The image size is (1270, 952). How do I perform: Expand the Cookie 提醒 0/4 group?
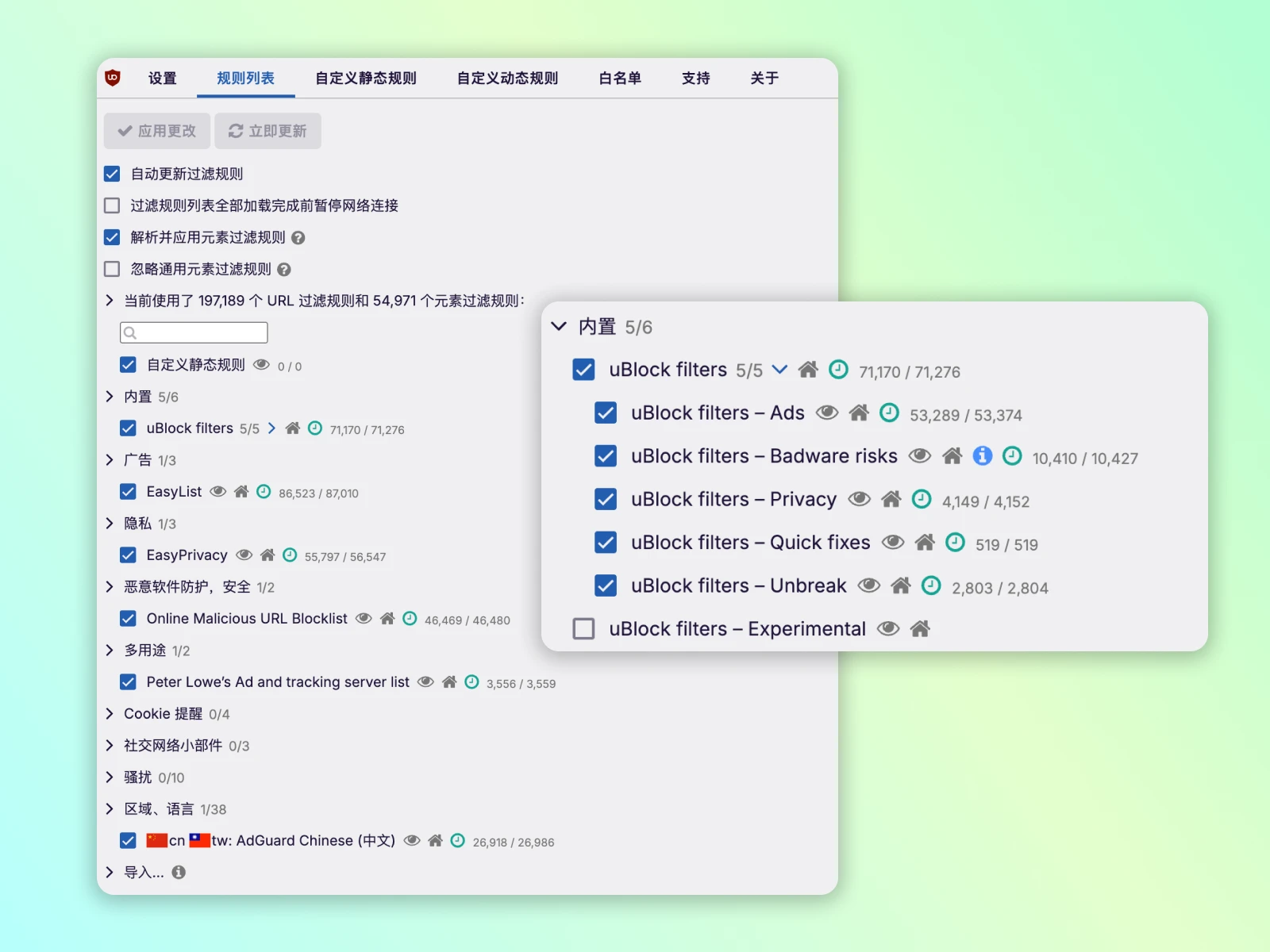tap(110, 713)
